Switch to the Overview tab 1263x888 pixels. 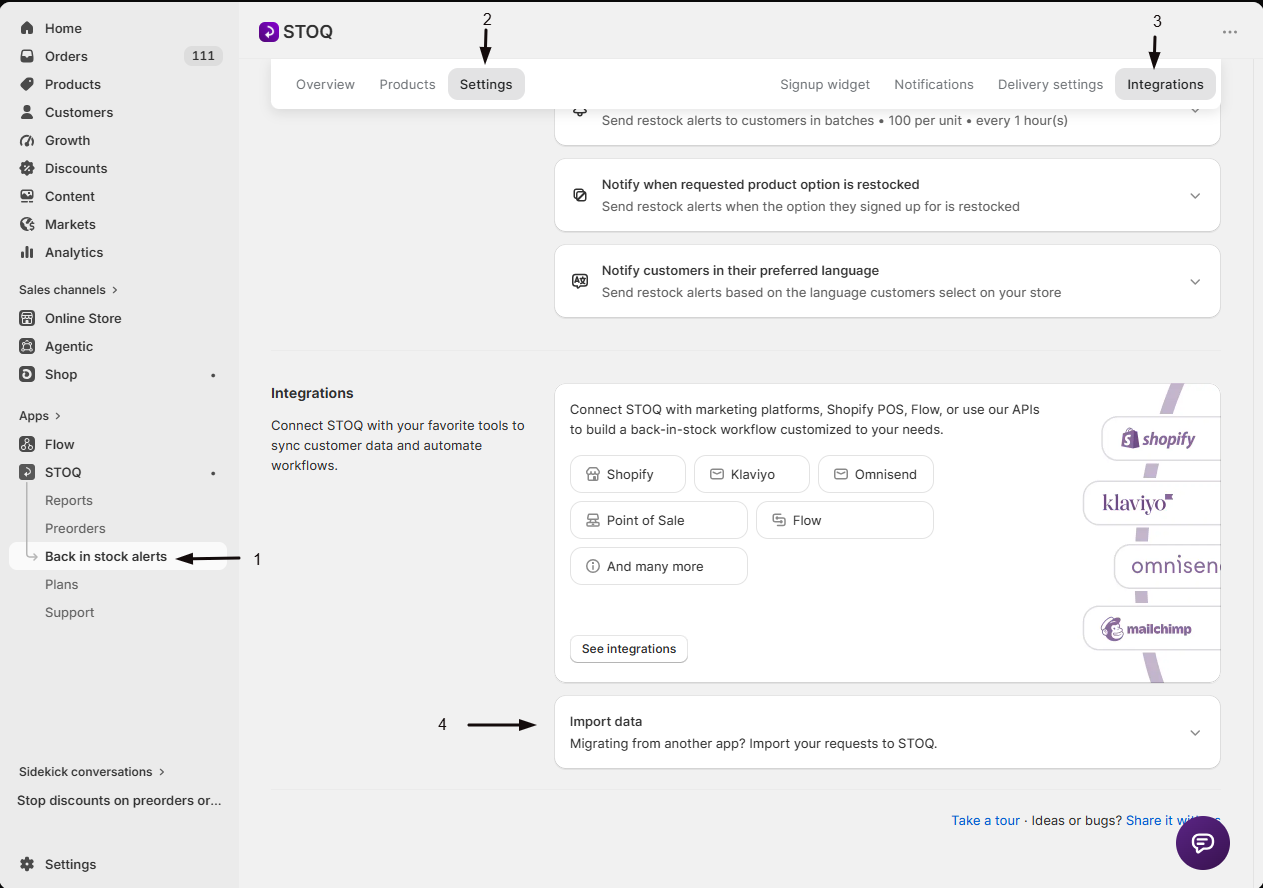click(325, 84)
